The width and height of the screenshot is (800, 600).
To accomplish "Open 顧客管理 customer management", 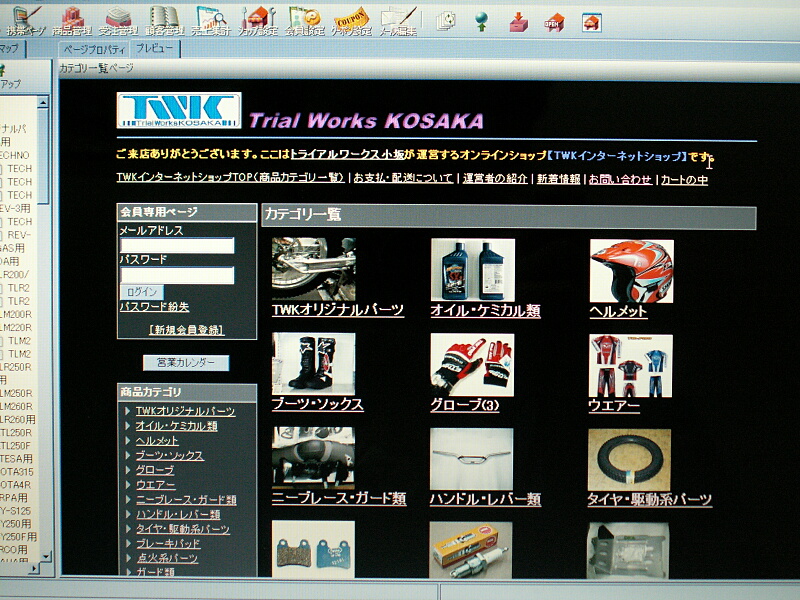I will [164, 20].
